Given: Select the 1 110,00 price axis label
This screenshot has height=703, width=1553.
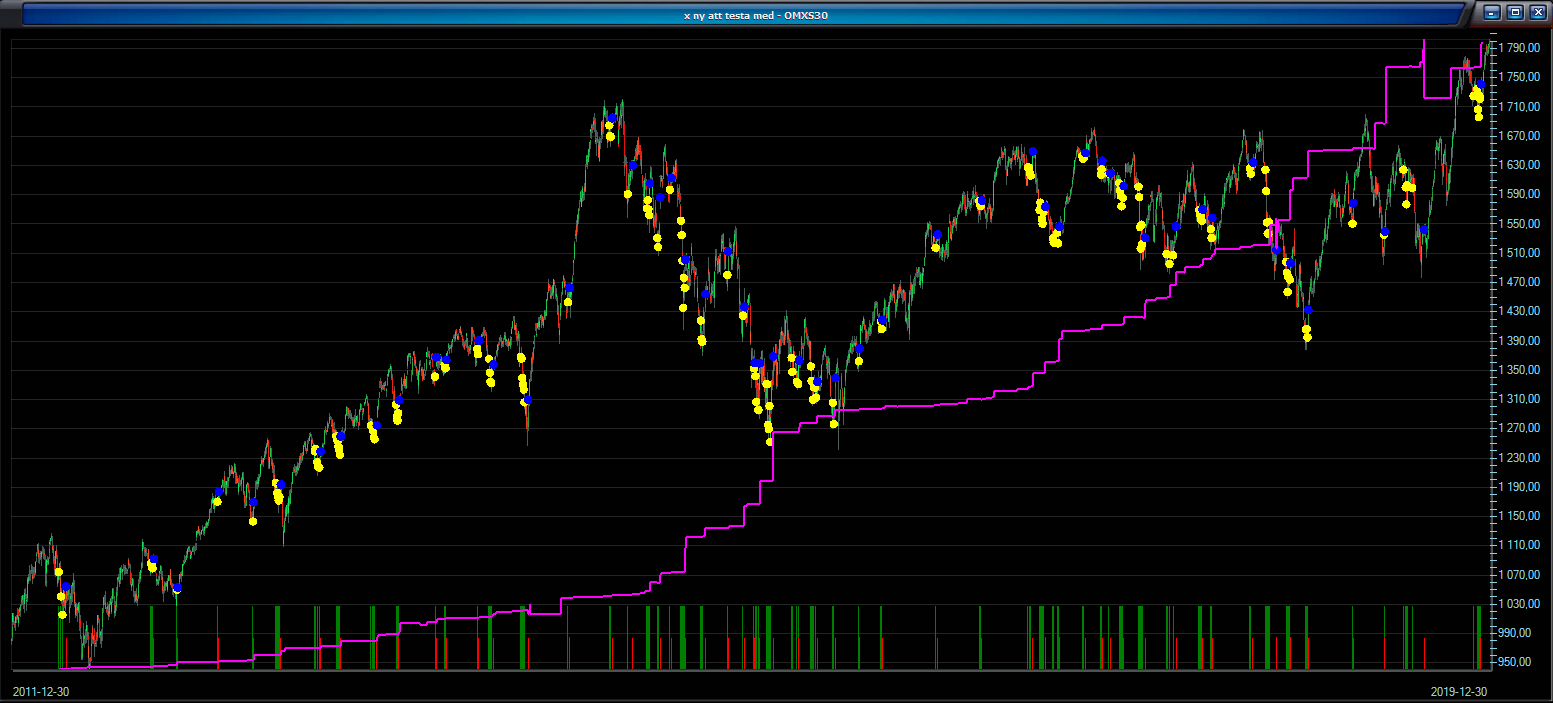Looking at the screenshot, I should pyautogui.click(x=1522, y=545).
